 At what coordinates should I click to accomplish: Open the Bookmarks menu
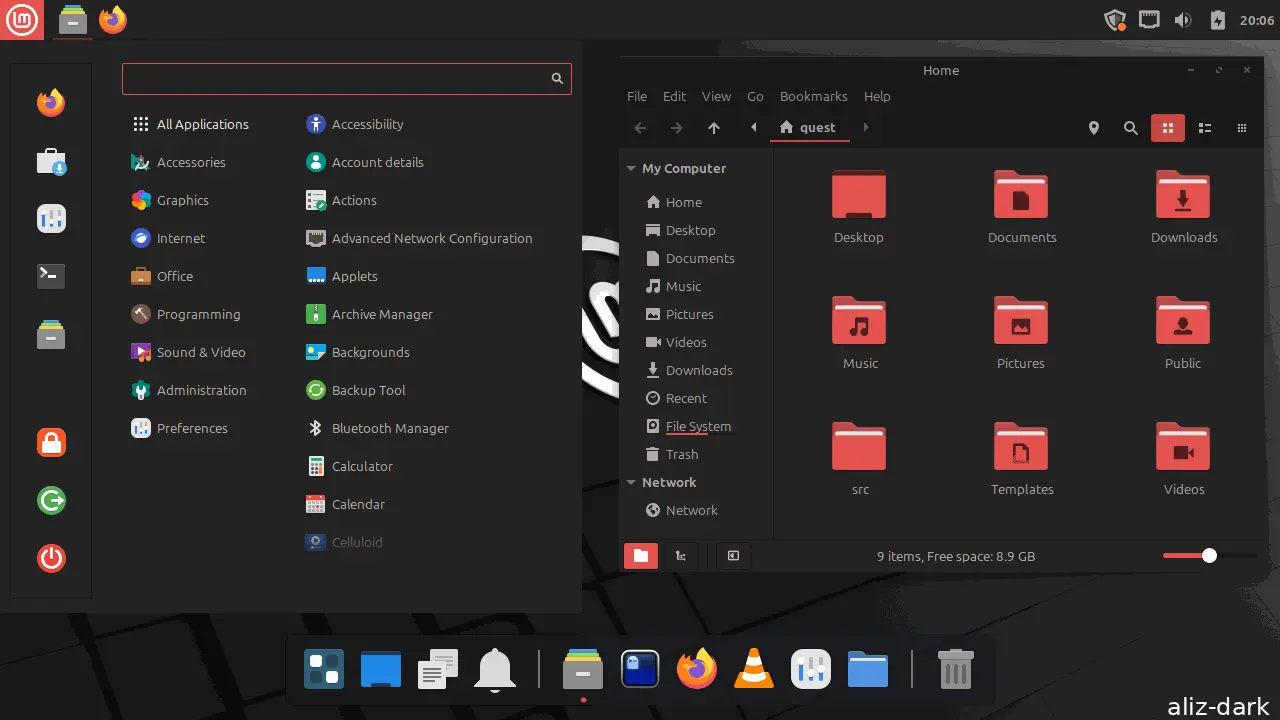(x=813, y=97)
